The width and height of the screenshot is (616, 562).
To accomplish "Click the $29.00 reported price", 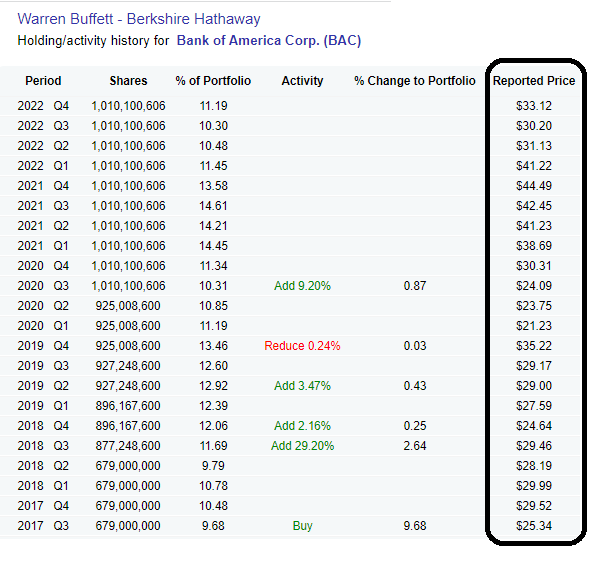I will (x=534, y=386).
